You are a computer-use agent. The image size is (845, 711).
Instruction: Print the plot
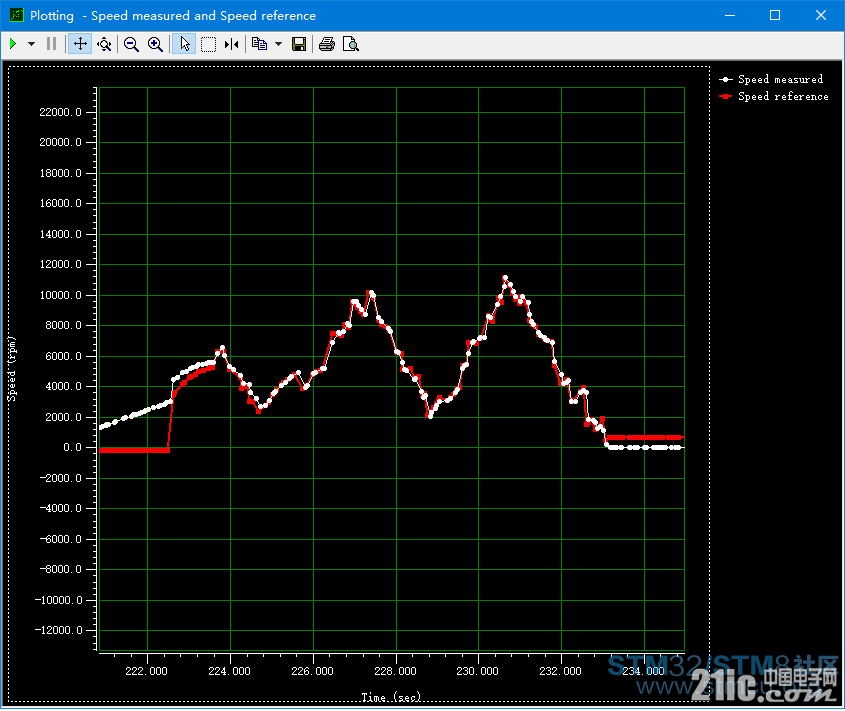point(327,44)
